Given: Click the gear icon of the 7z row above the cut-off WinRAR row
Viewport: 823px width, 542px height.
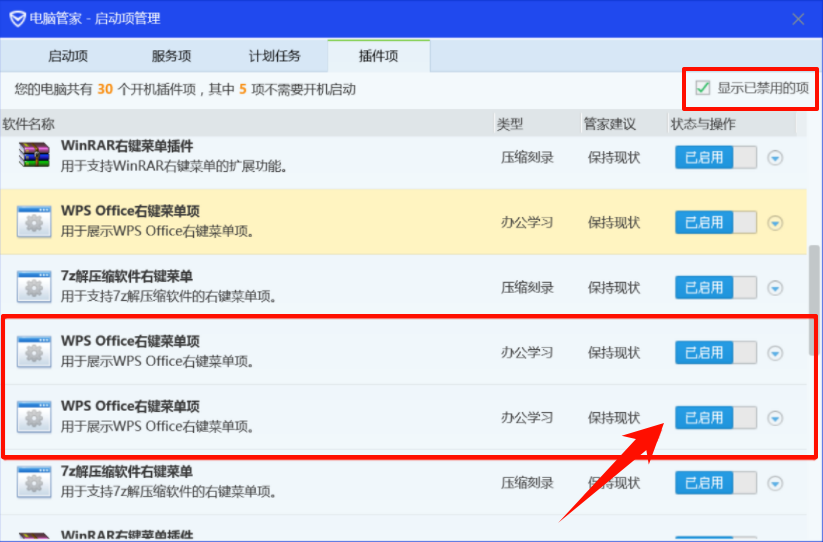Looking at the screenshot, I should 34,482.
